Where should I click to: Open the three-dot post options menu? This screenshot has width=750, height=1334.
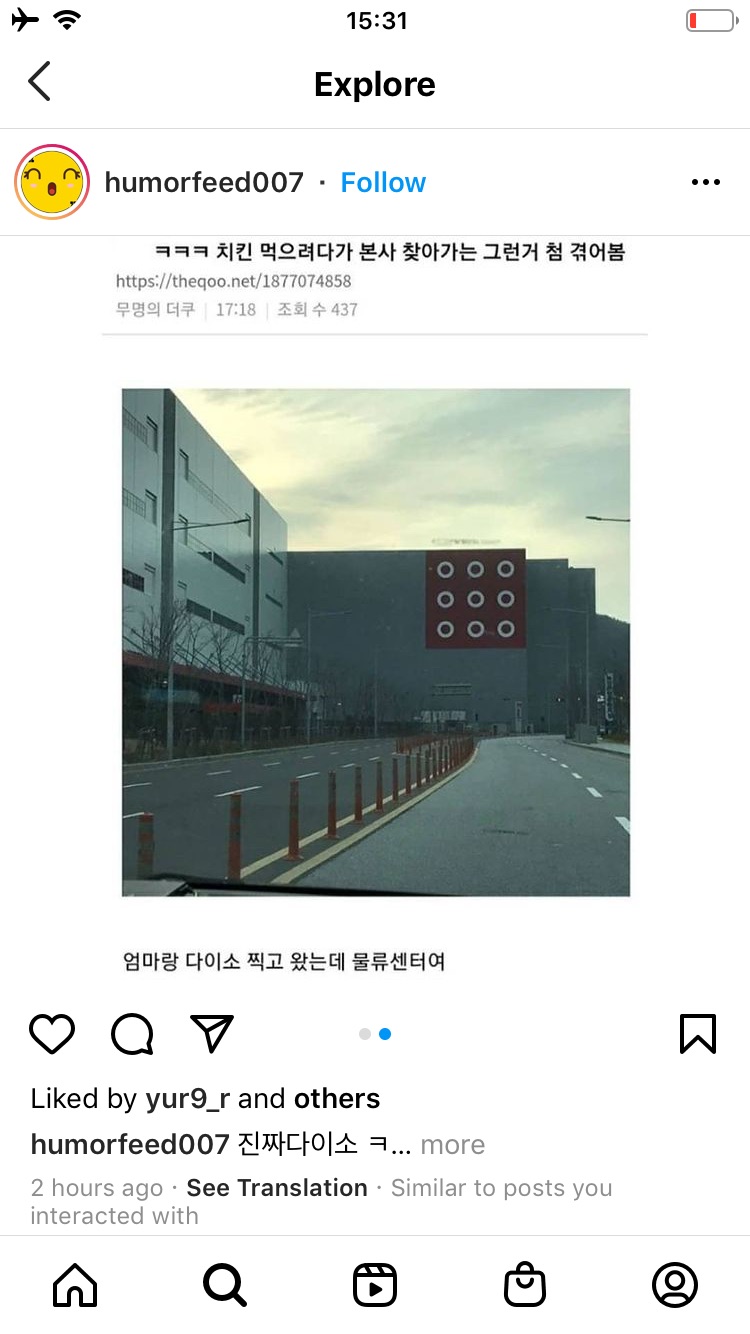click(706, 182)
